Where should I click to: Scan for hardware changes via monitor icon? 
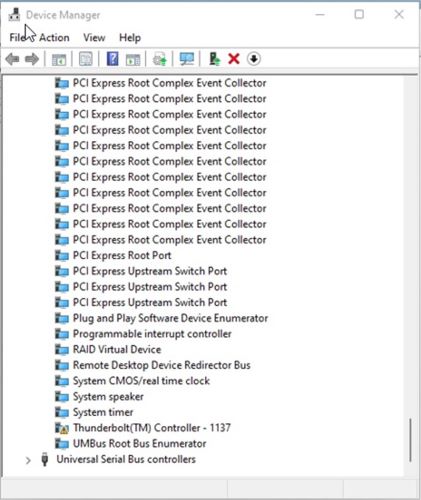187,59
